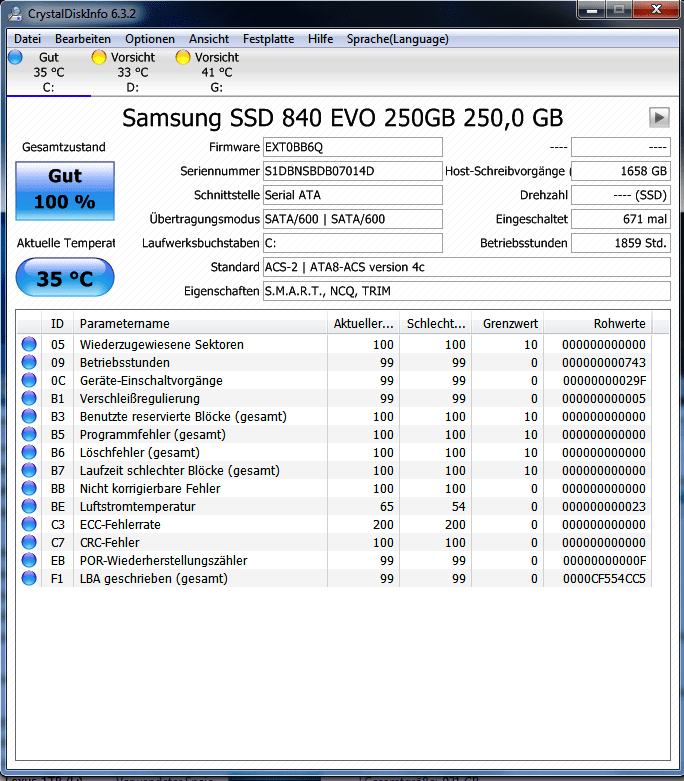Select the Geräte-Einschaltvorgänge parameter name

click(151, 381)
